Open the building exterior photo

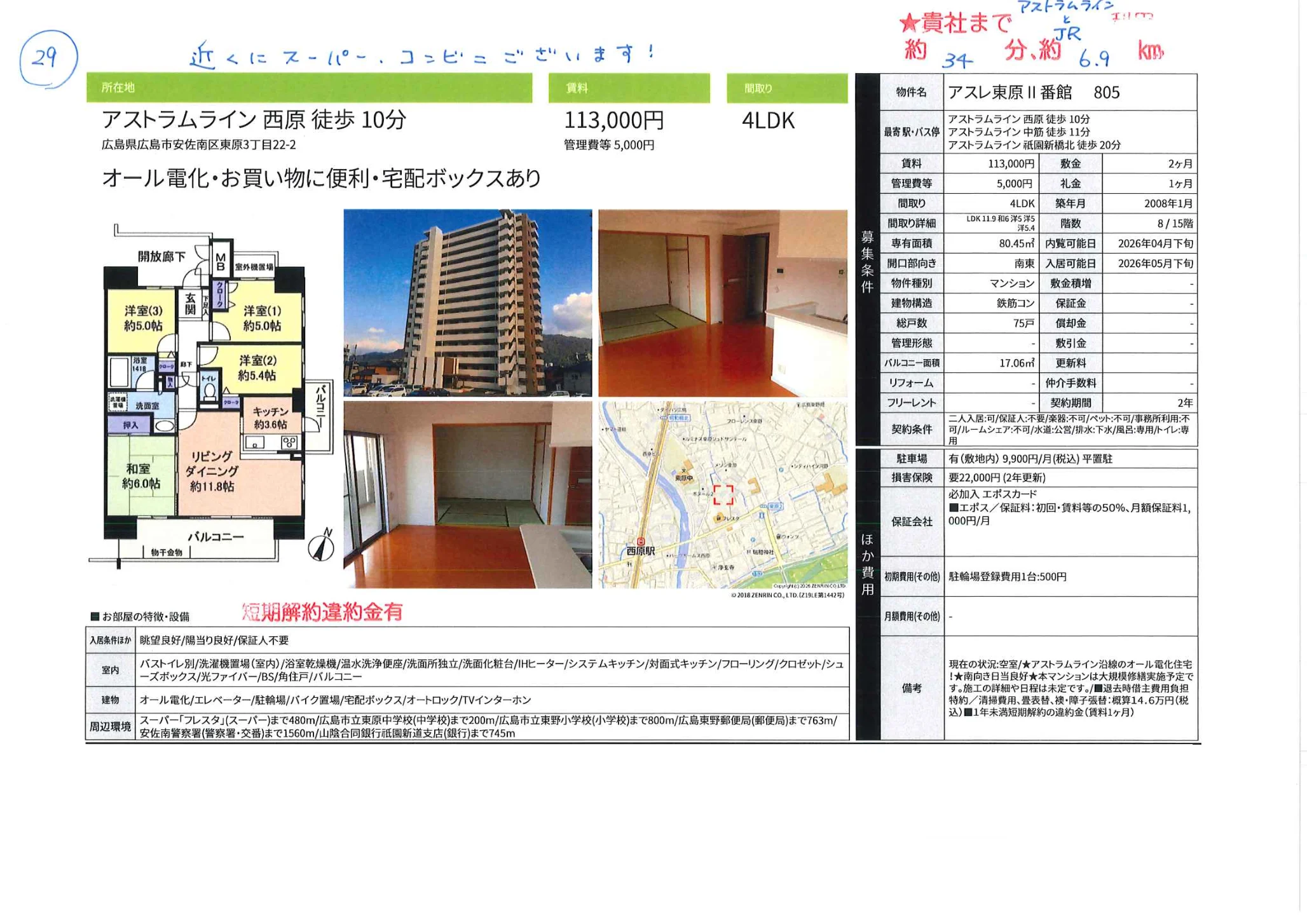click(467, 303)
